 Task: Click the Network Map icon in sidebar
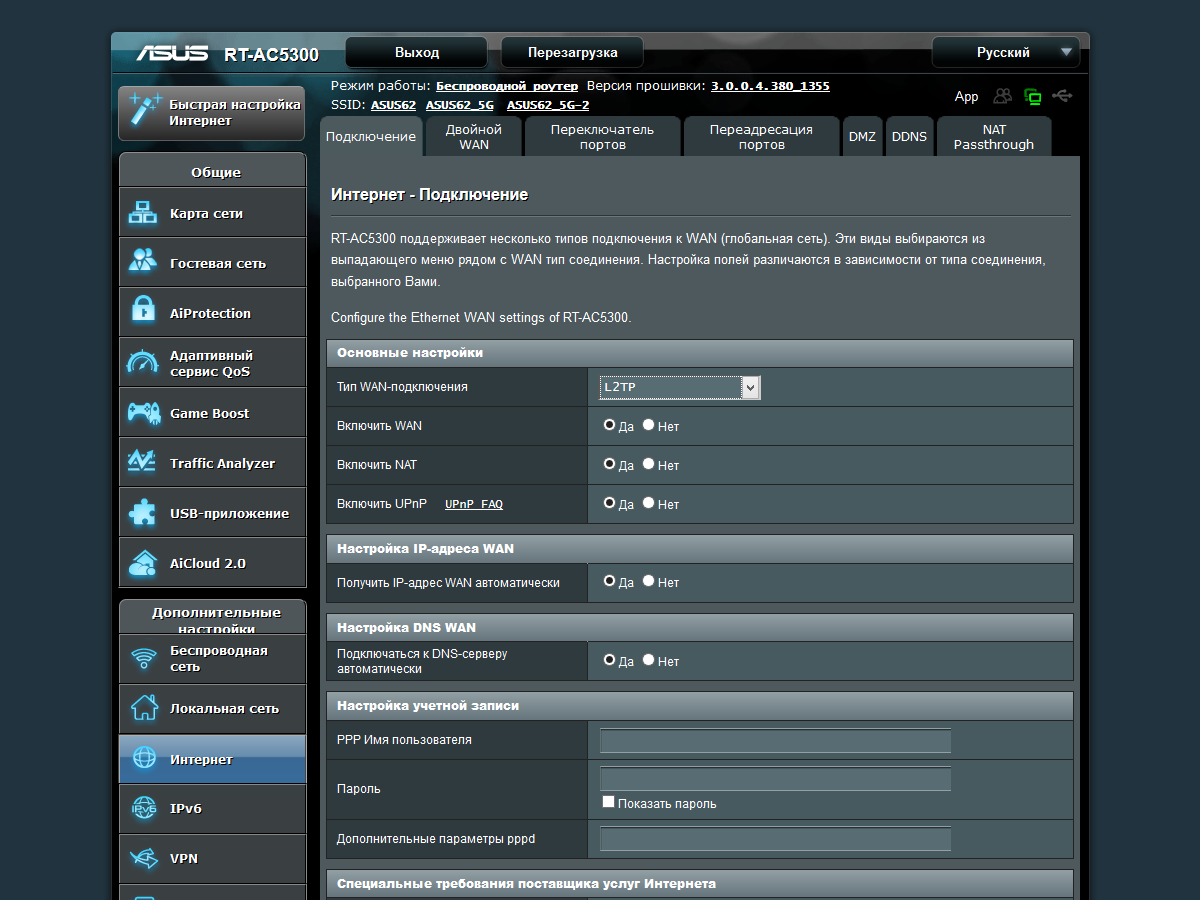(143, 213)
